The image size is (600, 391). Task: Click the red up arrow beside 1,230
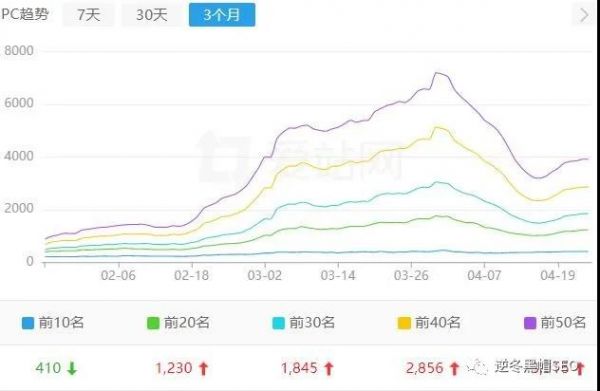(204, 368)
